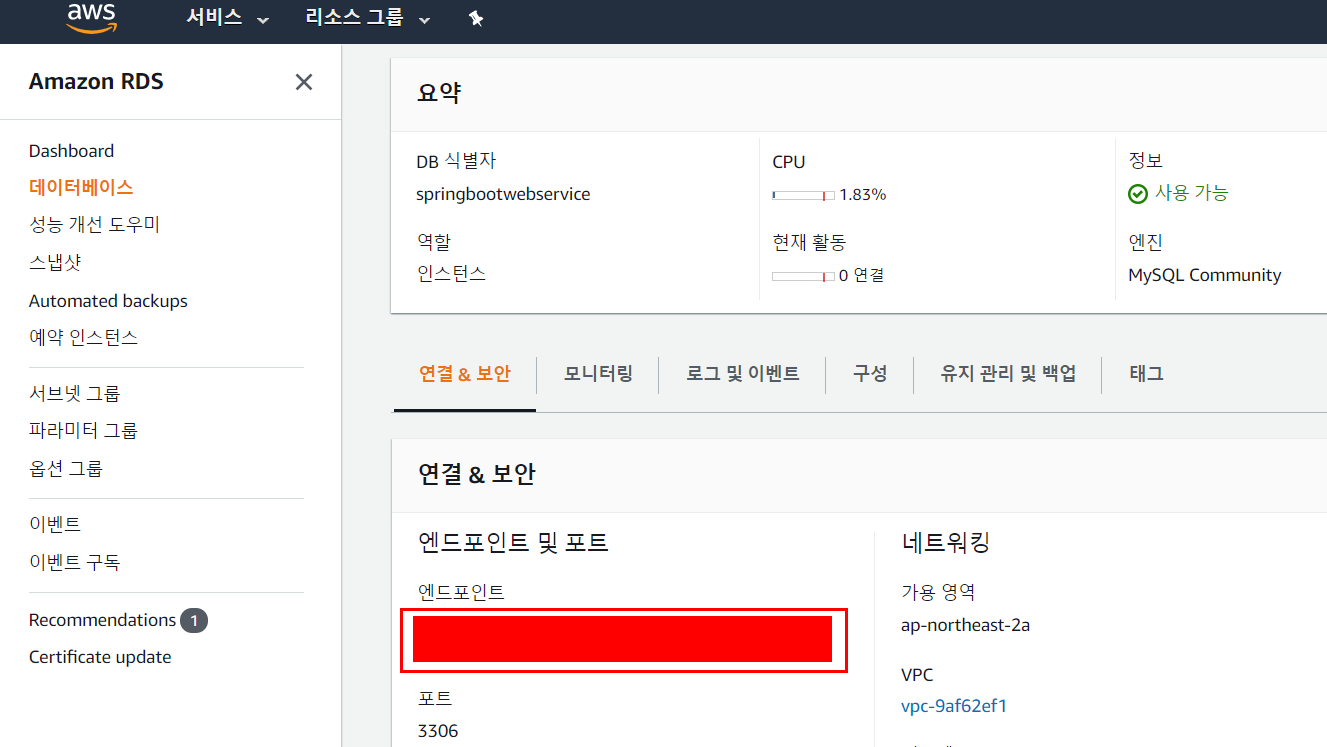Viewport: 1327px width, 747px height.
Task: Click the green 사용 가능 status icon
Action: [1138, 194]
